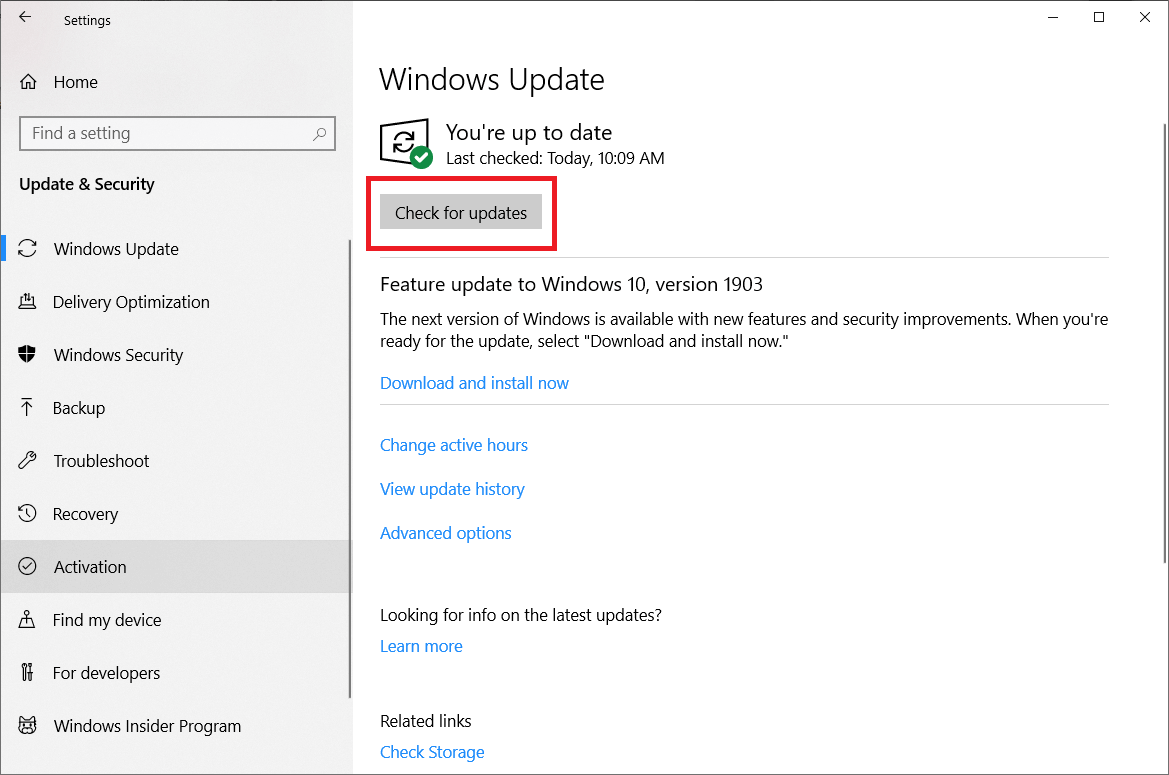Image resolution: width=1169 pixels, height=775 pixels.
Task: Click the Windows Security shield icon
Action: [27, 355]
